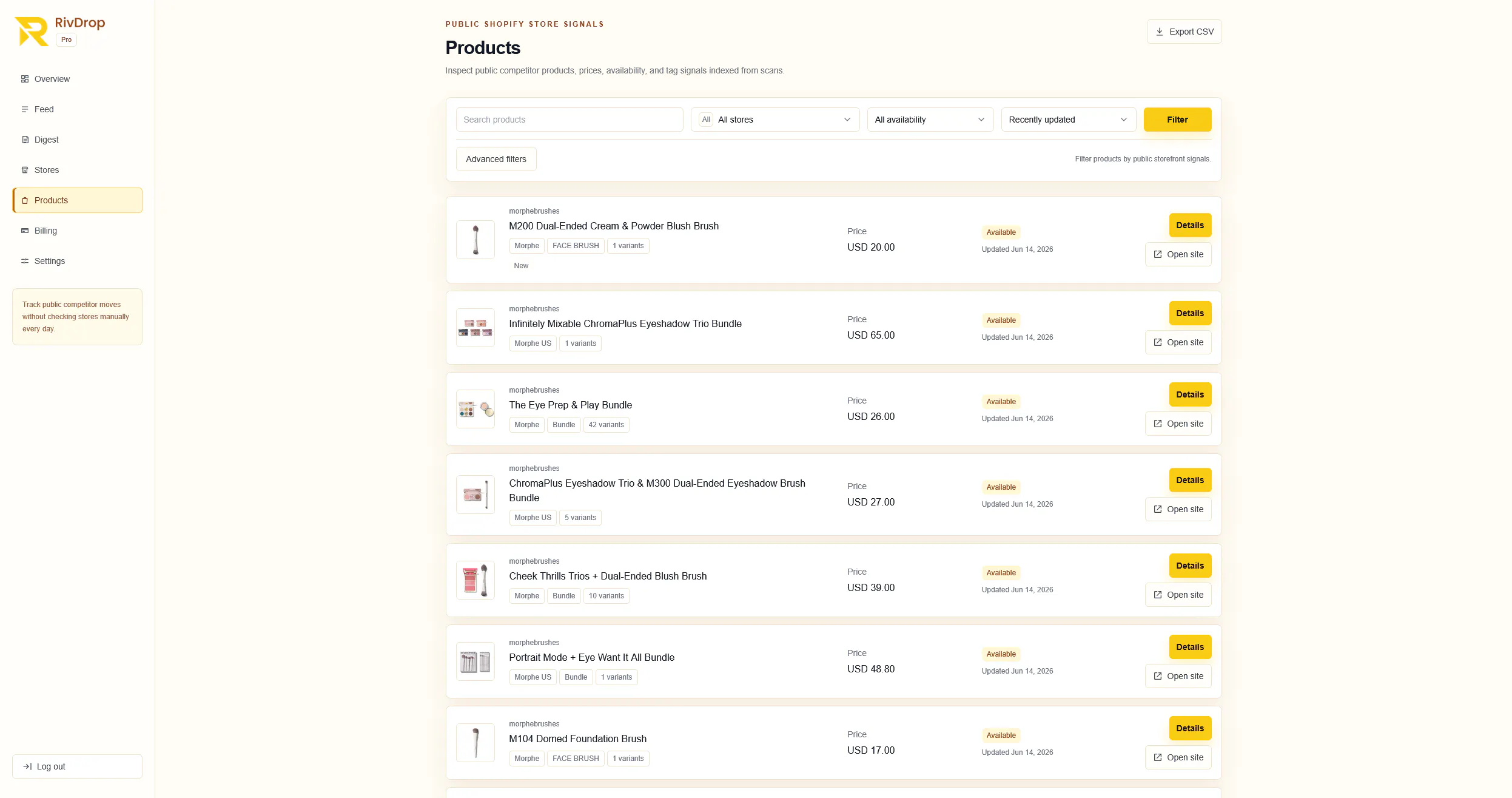Click the Stores shop icon in sidebar
1512x798 pixels.
coord(25,170)
